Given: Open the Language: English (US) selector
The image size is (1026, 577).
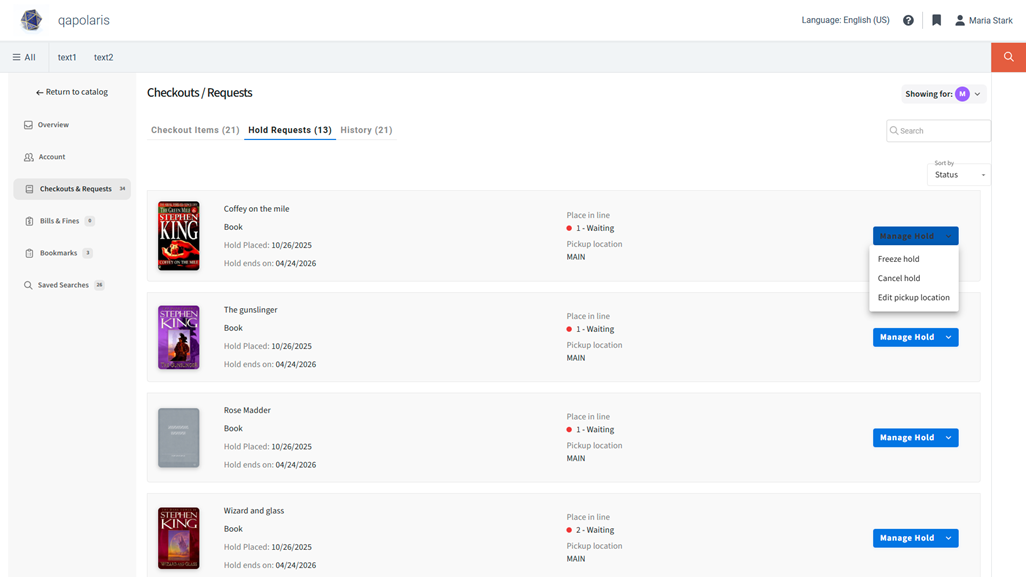Looking at the screenshot, I should (x=845, y=20).
